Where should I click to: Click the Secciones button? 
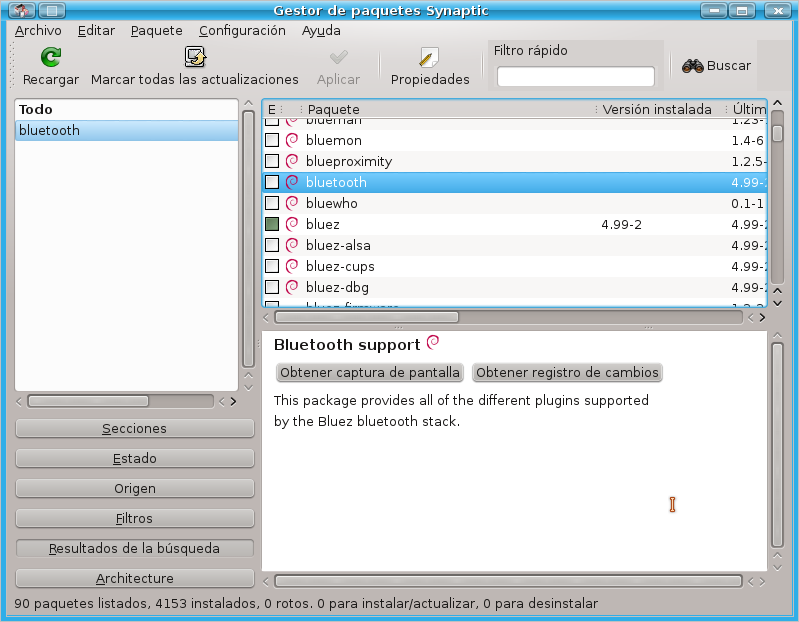pos(135,428)
